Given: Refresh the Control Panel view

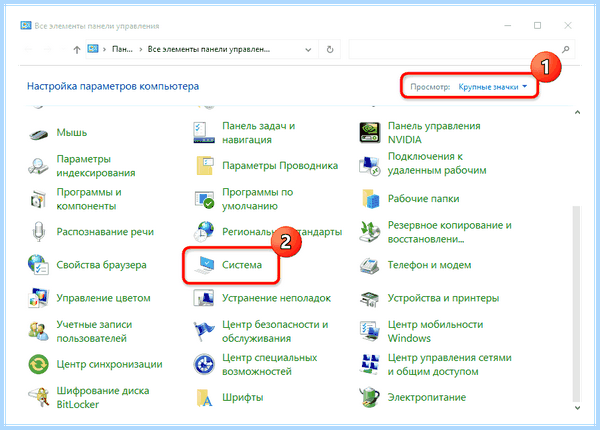Looking at the screenshot, I should [x=330, y=50].
